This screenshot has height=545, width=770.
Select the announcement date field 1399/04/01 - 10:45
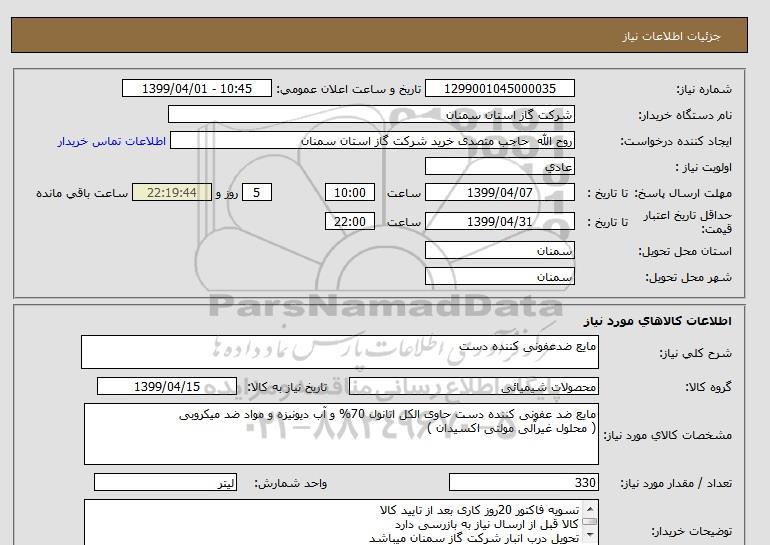click(x=196, y=88)
